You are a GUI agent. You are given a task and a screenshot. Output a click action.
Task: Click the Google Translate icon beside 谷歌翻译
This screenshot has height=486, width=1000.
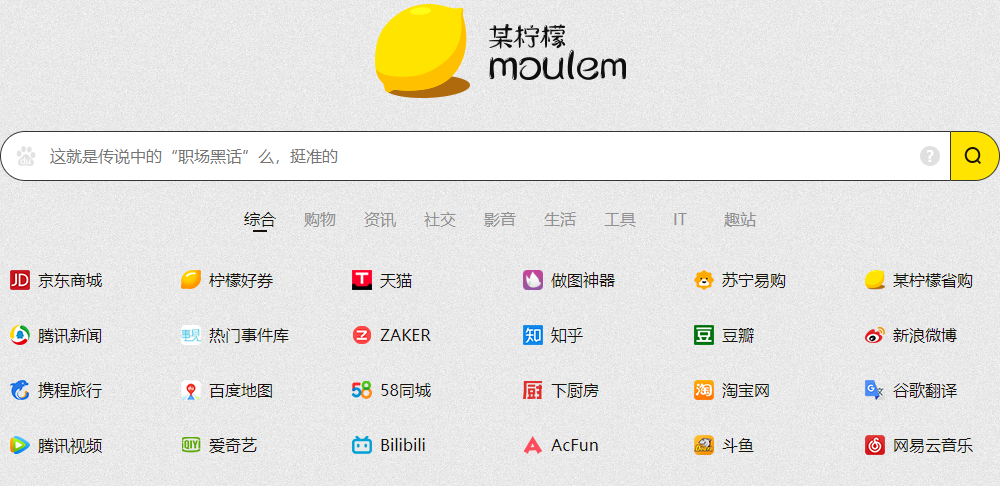click(x=875, y=390)
